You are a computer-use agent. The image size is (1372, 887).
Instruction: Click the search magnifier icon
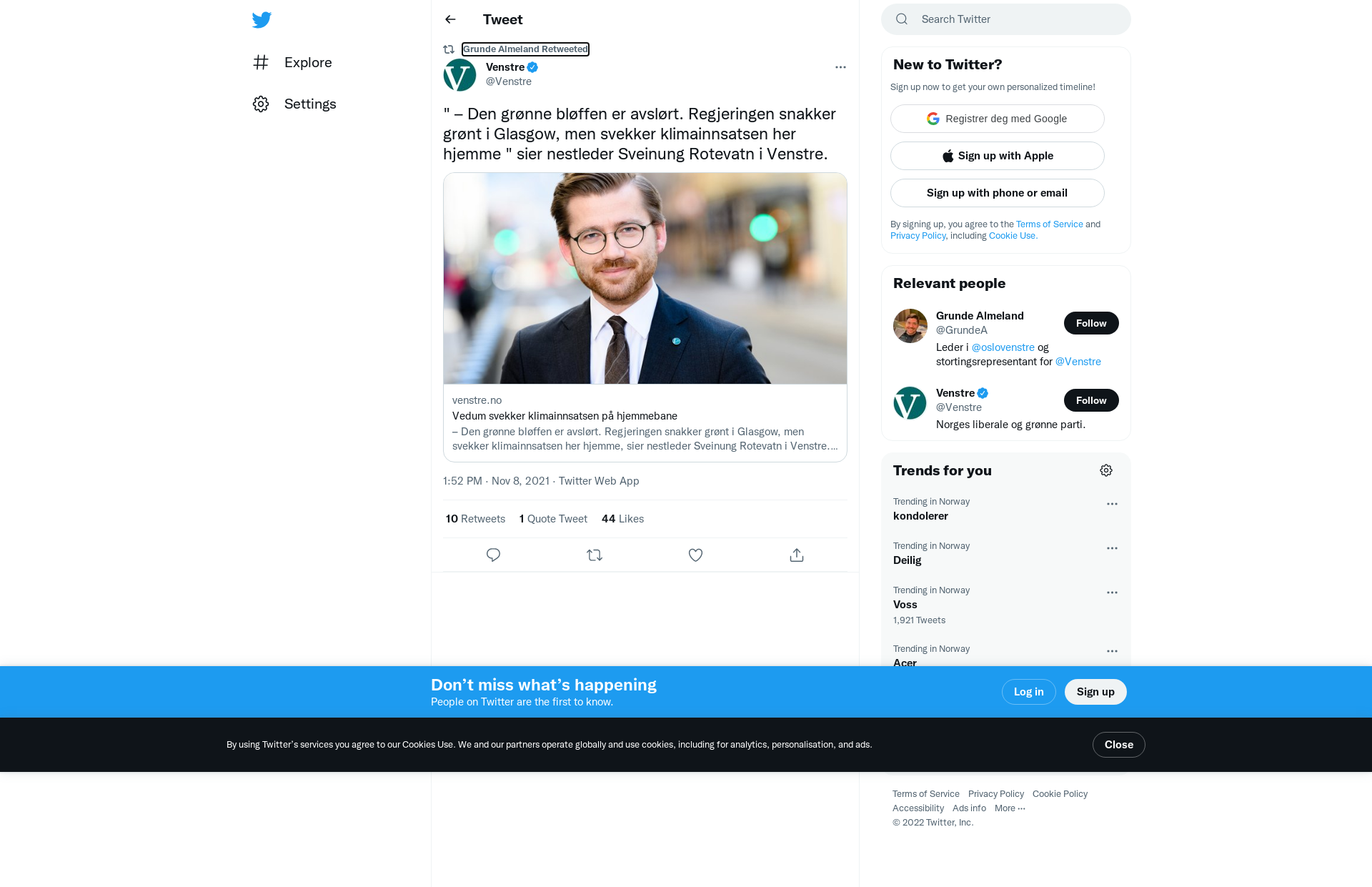click(902, 19)
